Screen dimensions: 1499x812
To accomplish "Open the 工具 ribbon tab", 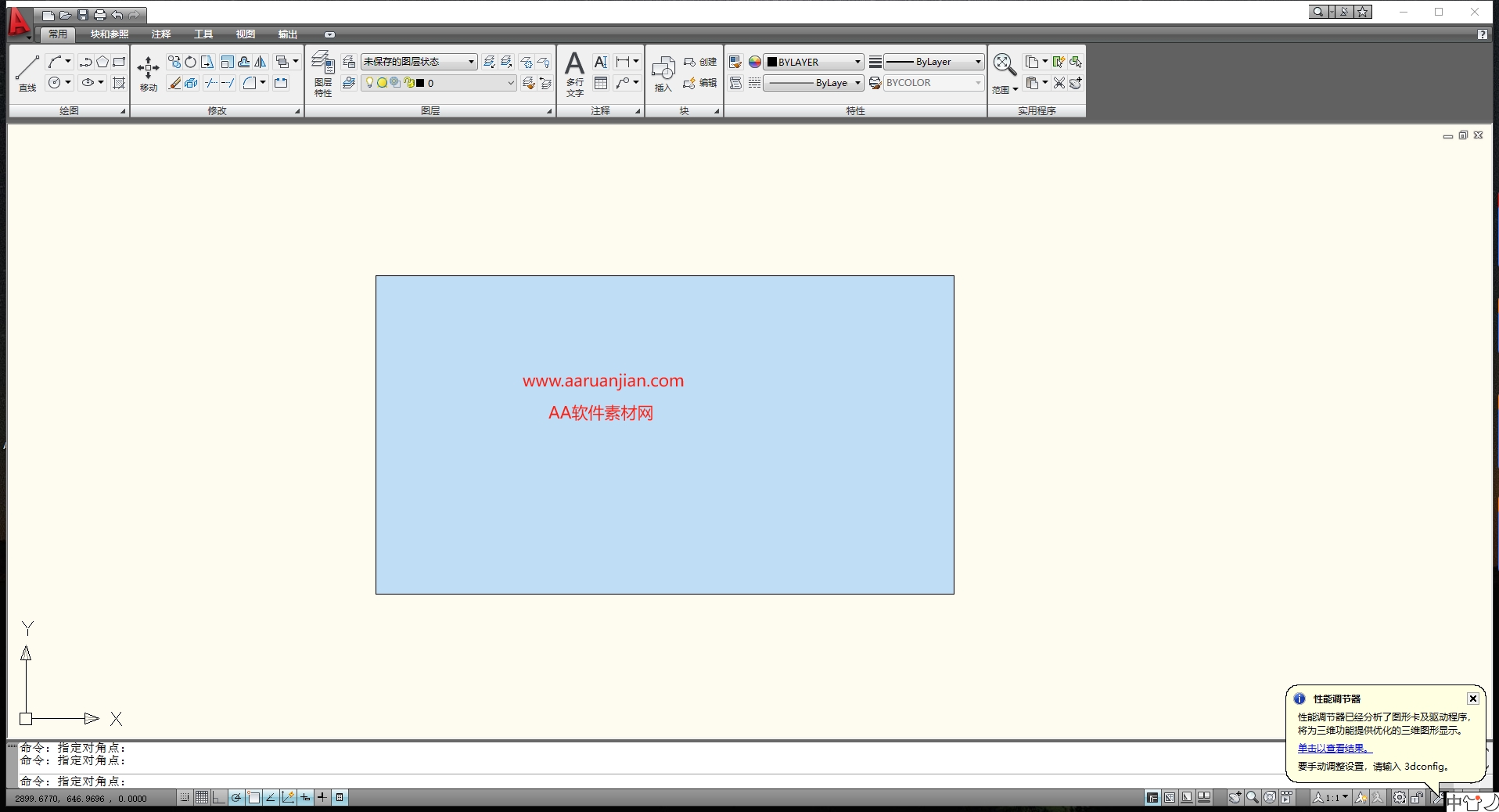I will 203,34.
